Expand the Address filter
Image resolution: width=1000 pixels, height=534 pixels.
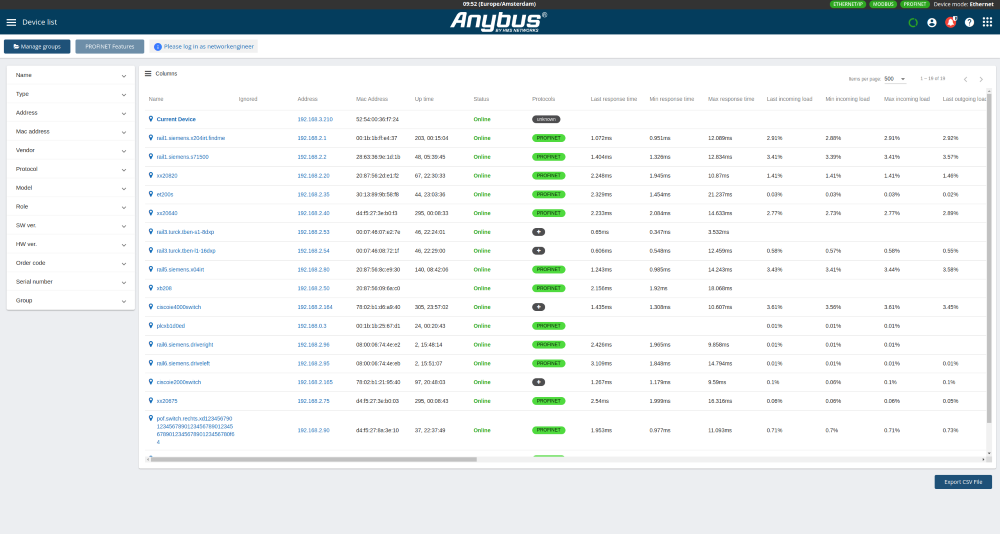coord(71,113)
